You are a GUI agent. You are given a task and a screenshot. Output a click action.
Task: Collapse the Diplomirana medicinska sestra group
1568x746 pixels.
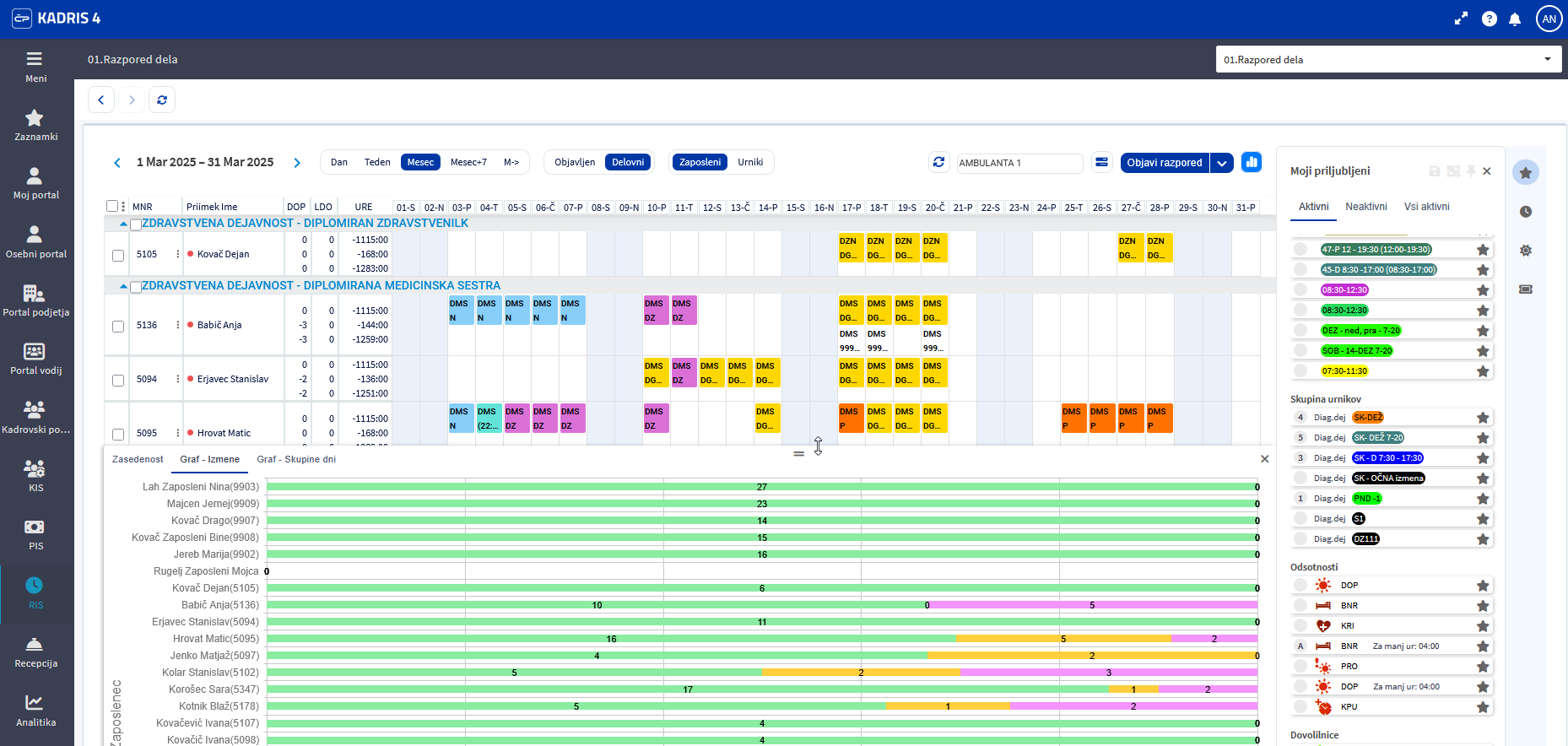click(x=124, y=286)
